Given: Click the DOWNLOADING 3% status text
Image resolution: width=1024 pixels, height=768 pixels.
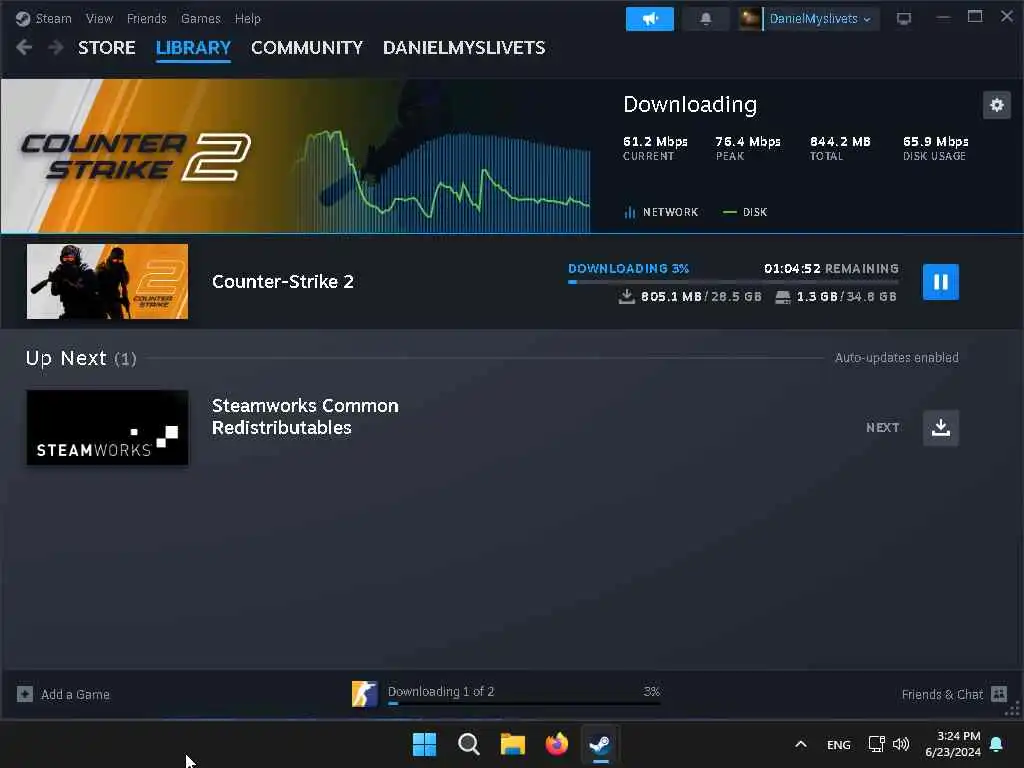Looking at the screenshot, I should point(628,268).
